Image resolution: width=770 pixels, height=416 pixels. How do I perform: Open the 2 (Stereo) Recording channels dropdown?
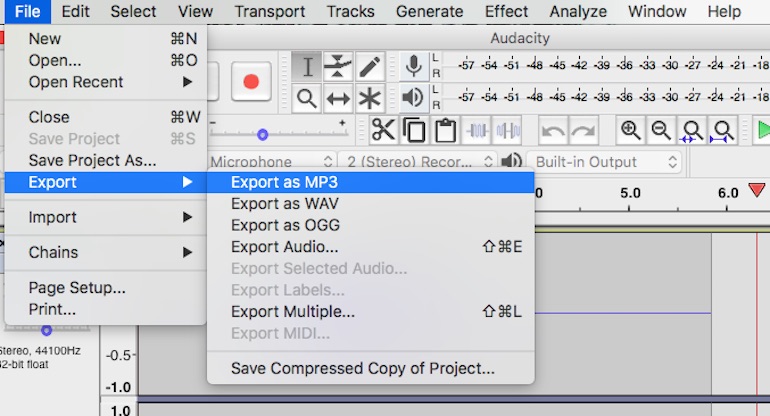417,162
